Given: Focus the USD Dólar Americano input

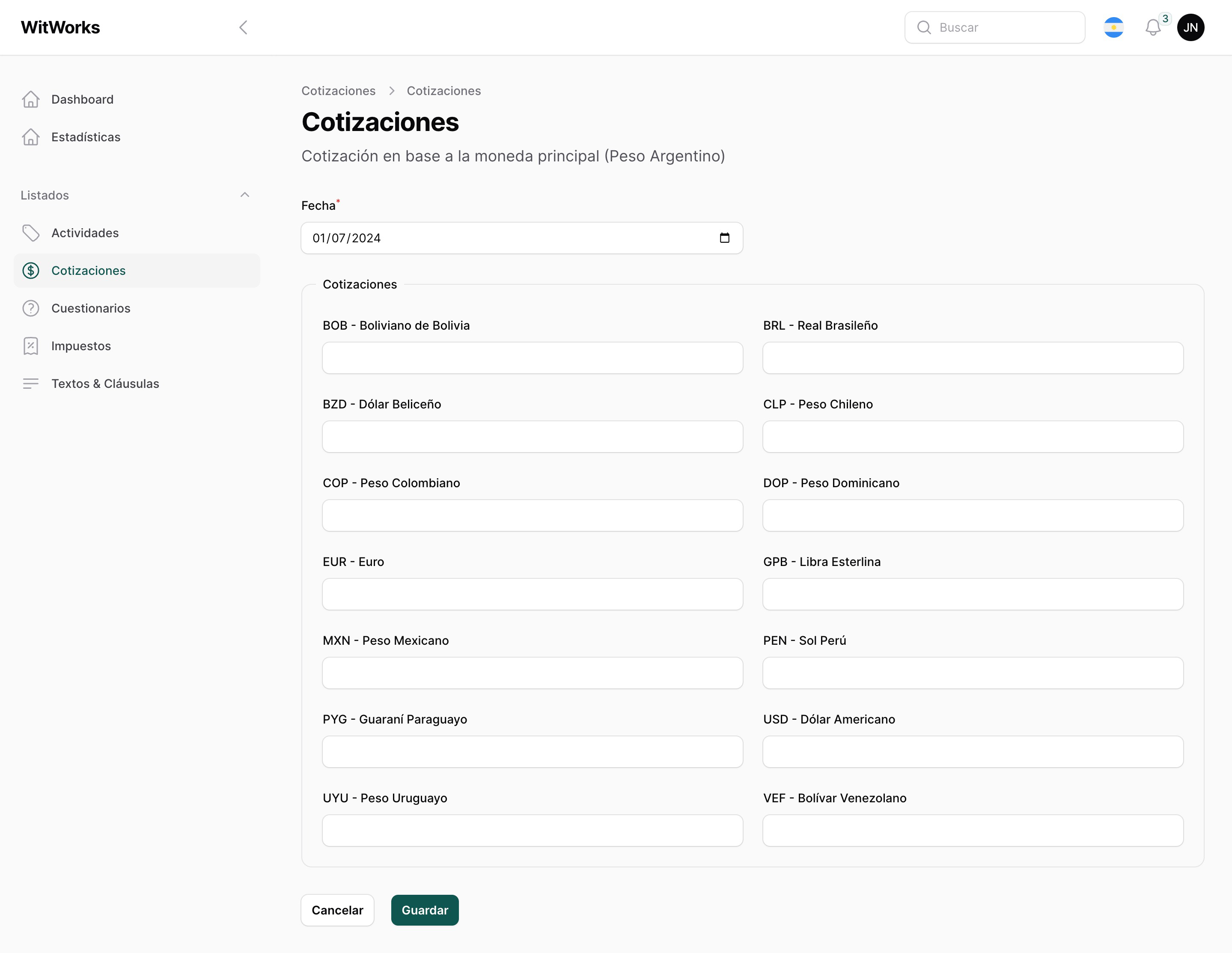Looking at the screenshot, I should 973,751.
